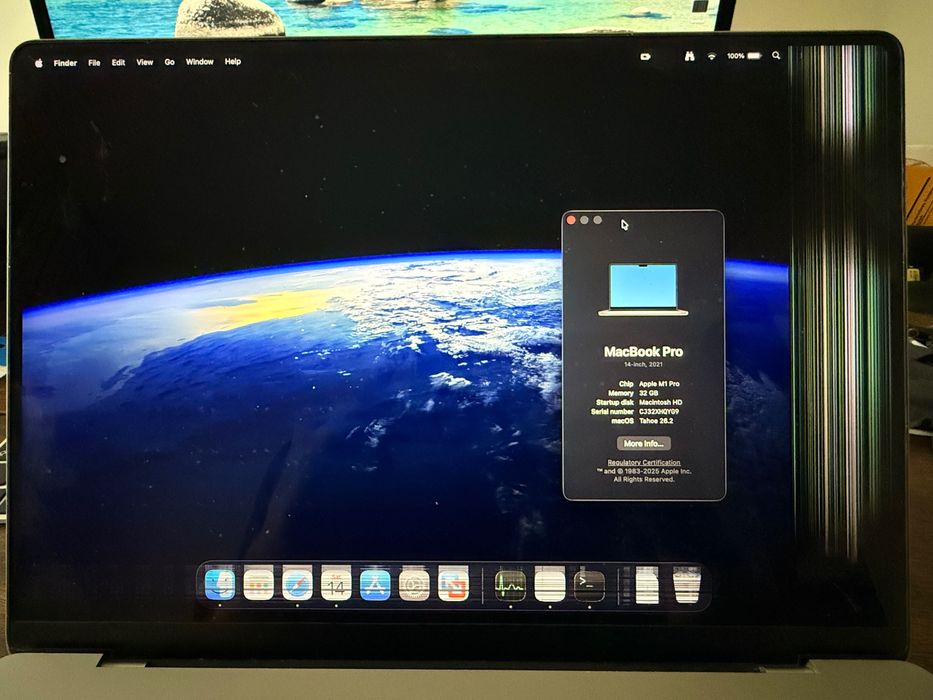933x700 pixels.
Task: Open the View menu
Action: coord(145,62)
